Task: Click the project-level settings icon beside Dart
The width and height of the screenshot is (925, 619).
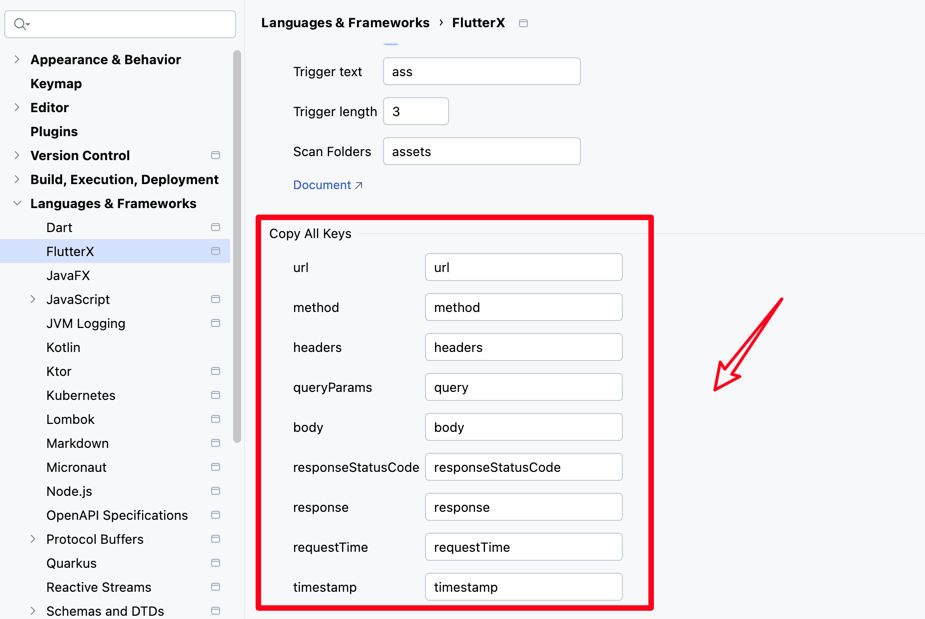Action: [x=215, y=228]
